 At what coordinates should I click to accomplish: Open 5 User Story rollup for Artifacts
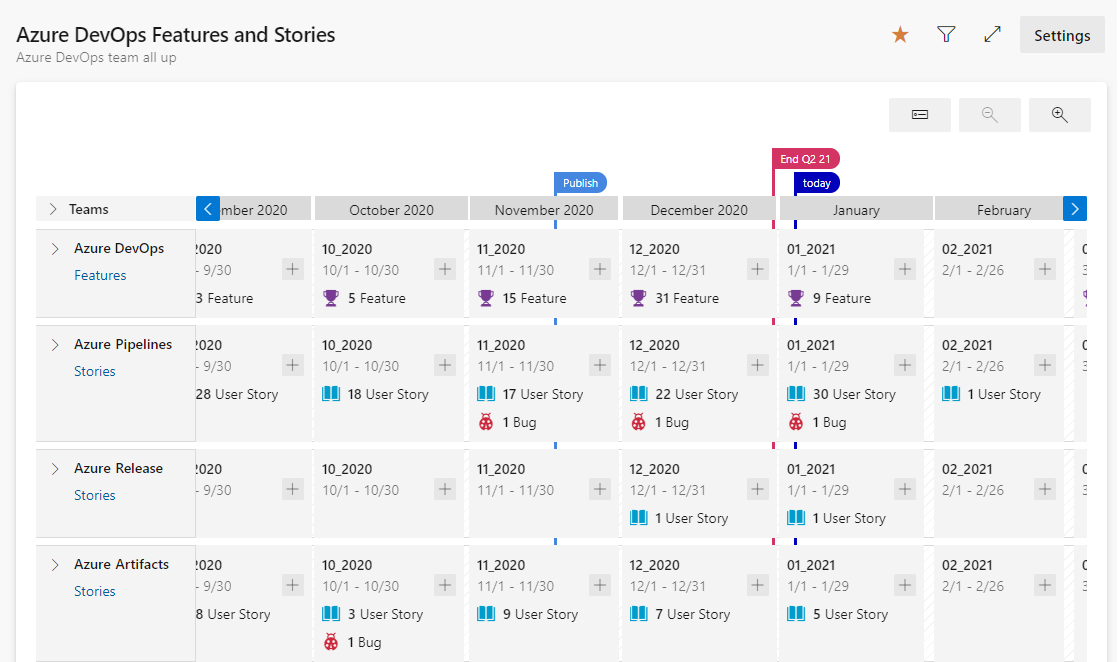[838, 614]
